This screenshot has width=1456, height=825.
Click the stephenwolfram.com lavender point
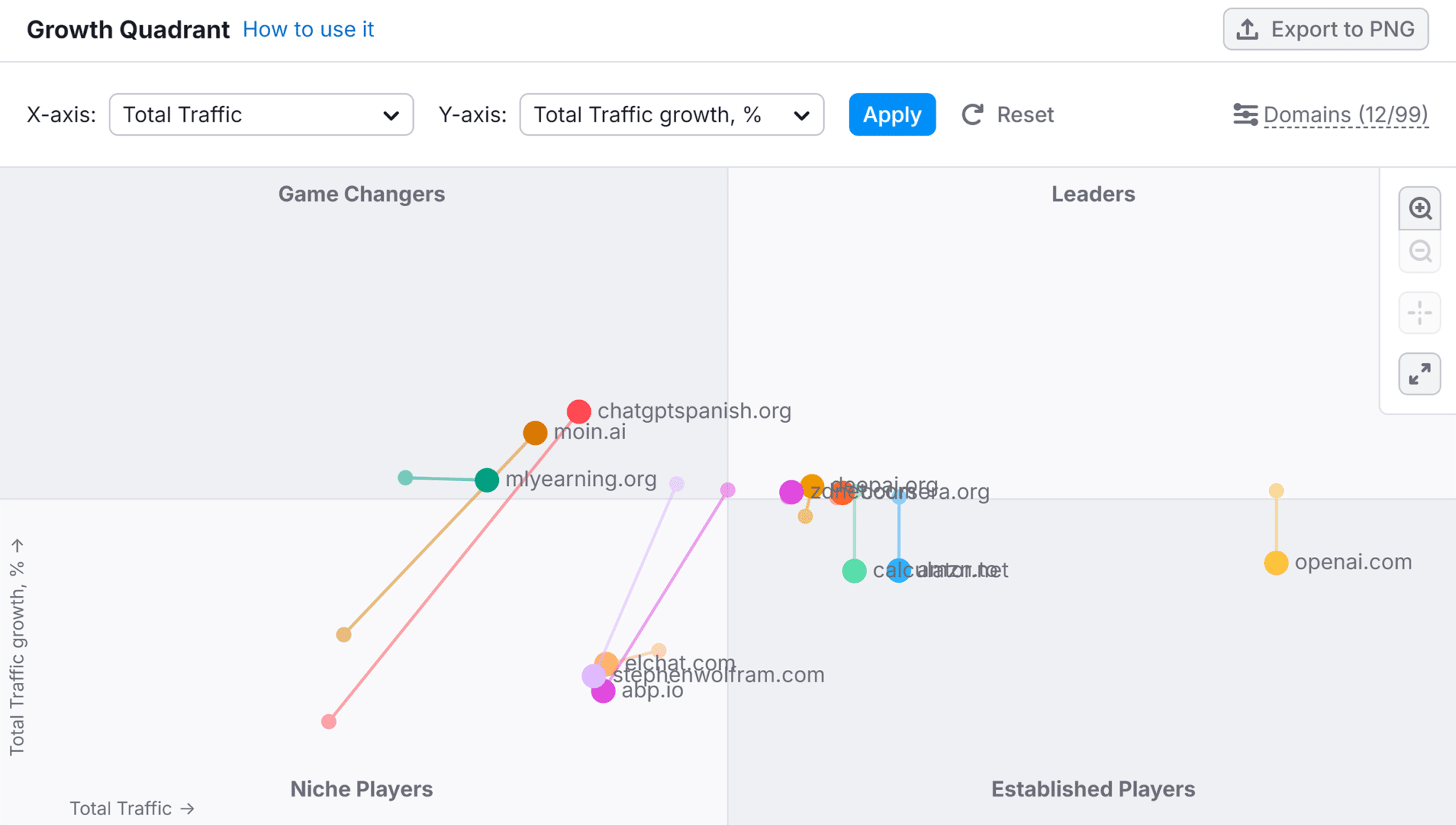click(594, 676)
